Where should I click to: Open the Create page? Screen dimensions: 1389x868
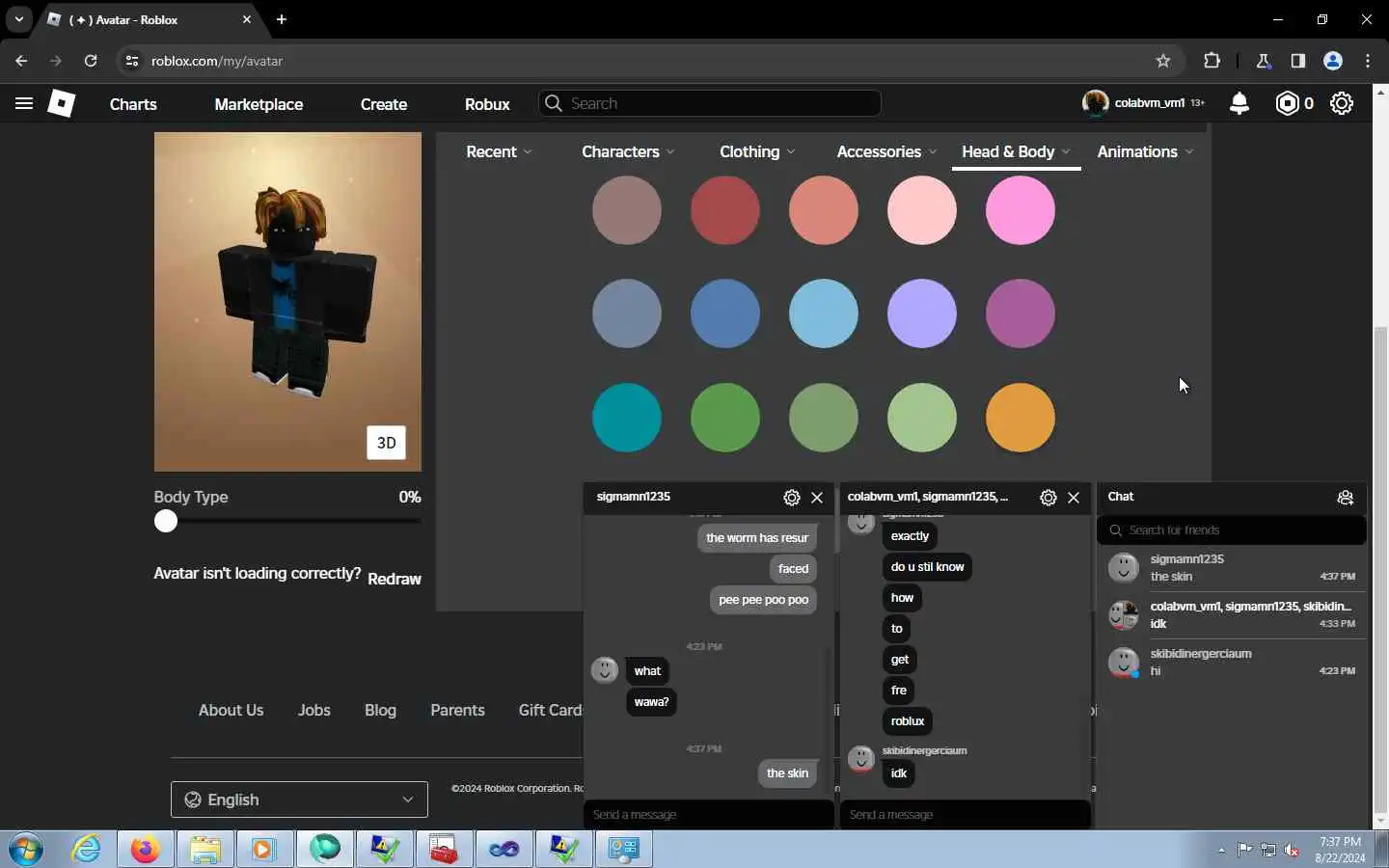[x=384, y=104]
